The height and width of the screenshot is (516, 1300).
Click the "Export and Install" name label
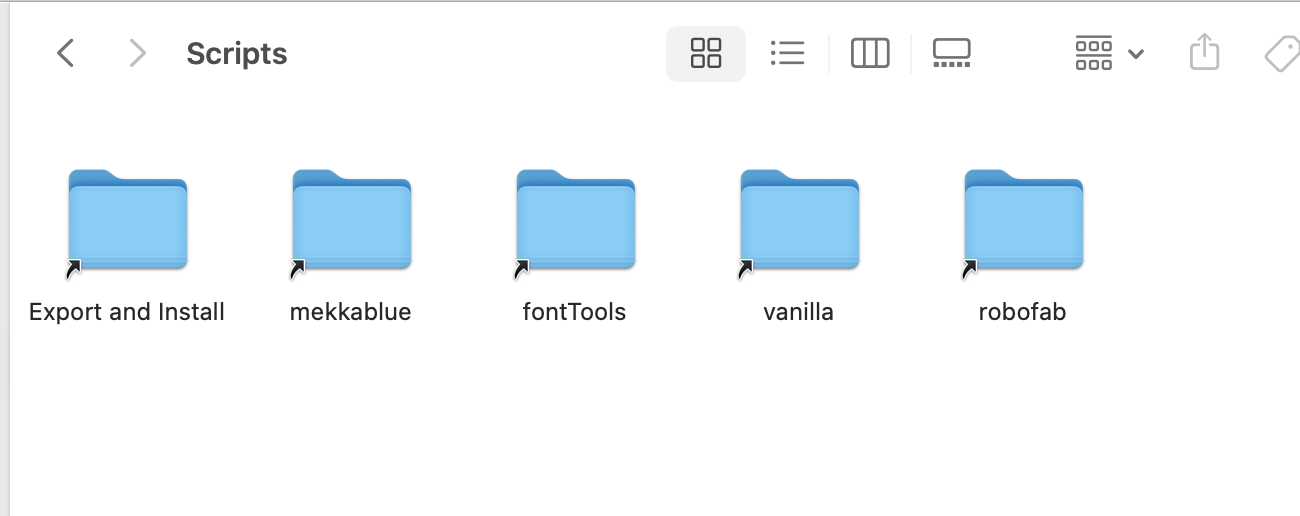point(127,312)
